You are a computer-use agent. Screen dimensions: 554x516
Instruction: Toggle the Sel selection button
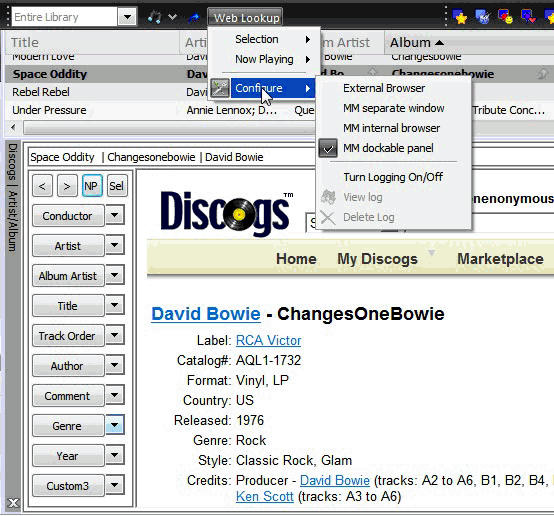pos(117,186)
